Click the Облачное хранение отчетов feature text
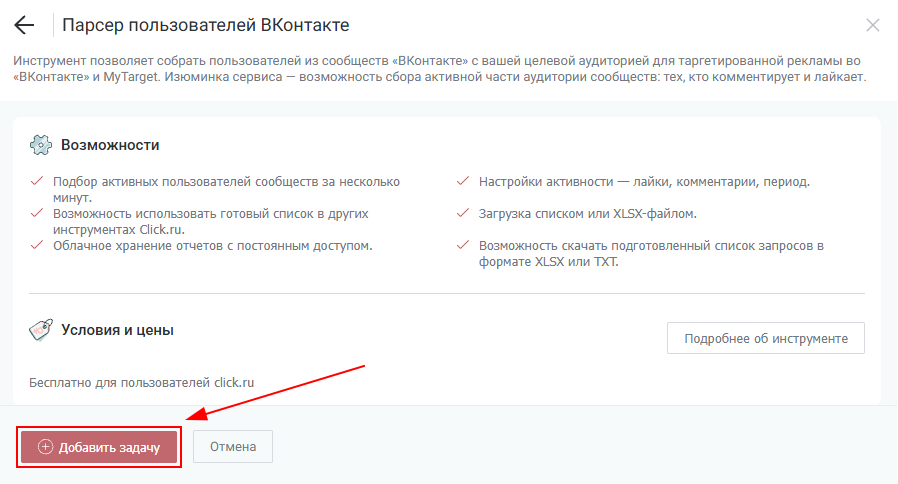The height and width of the screenshot is (484, 898). (213, 245)
